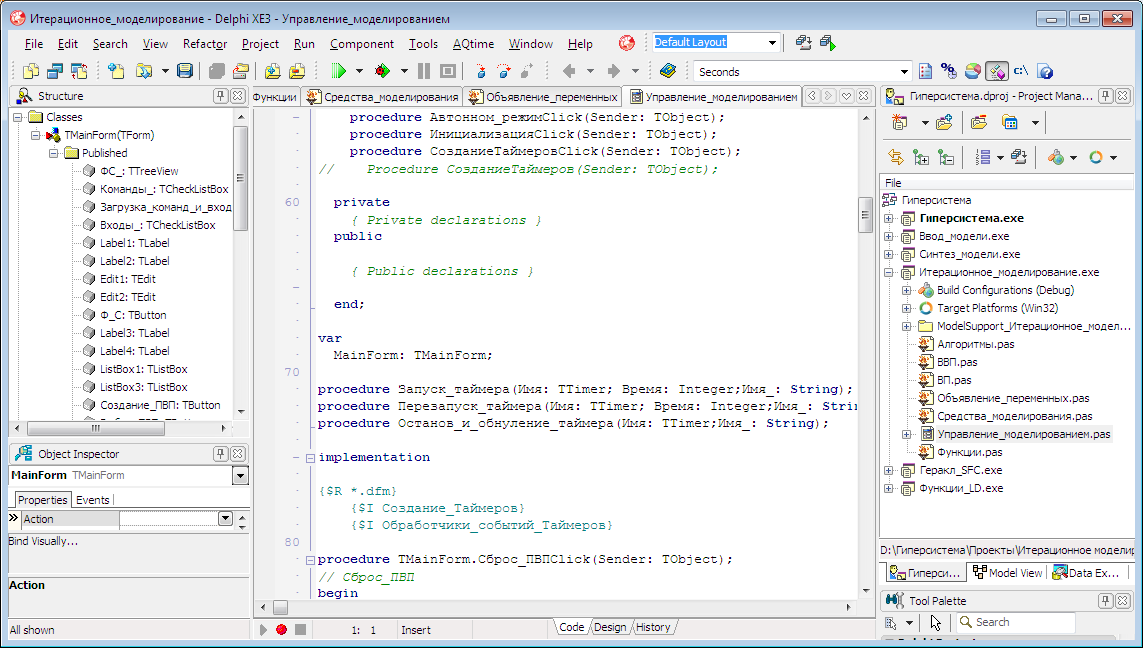
Task: Click the Save All disk icon
Action: tap(184, 71)
